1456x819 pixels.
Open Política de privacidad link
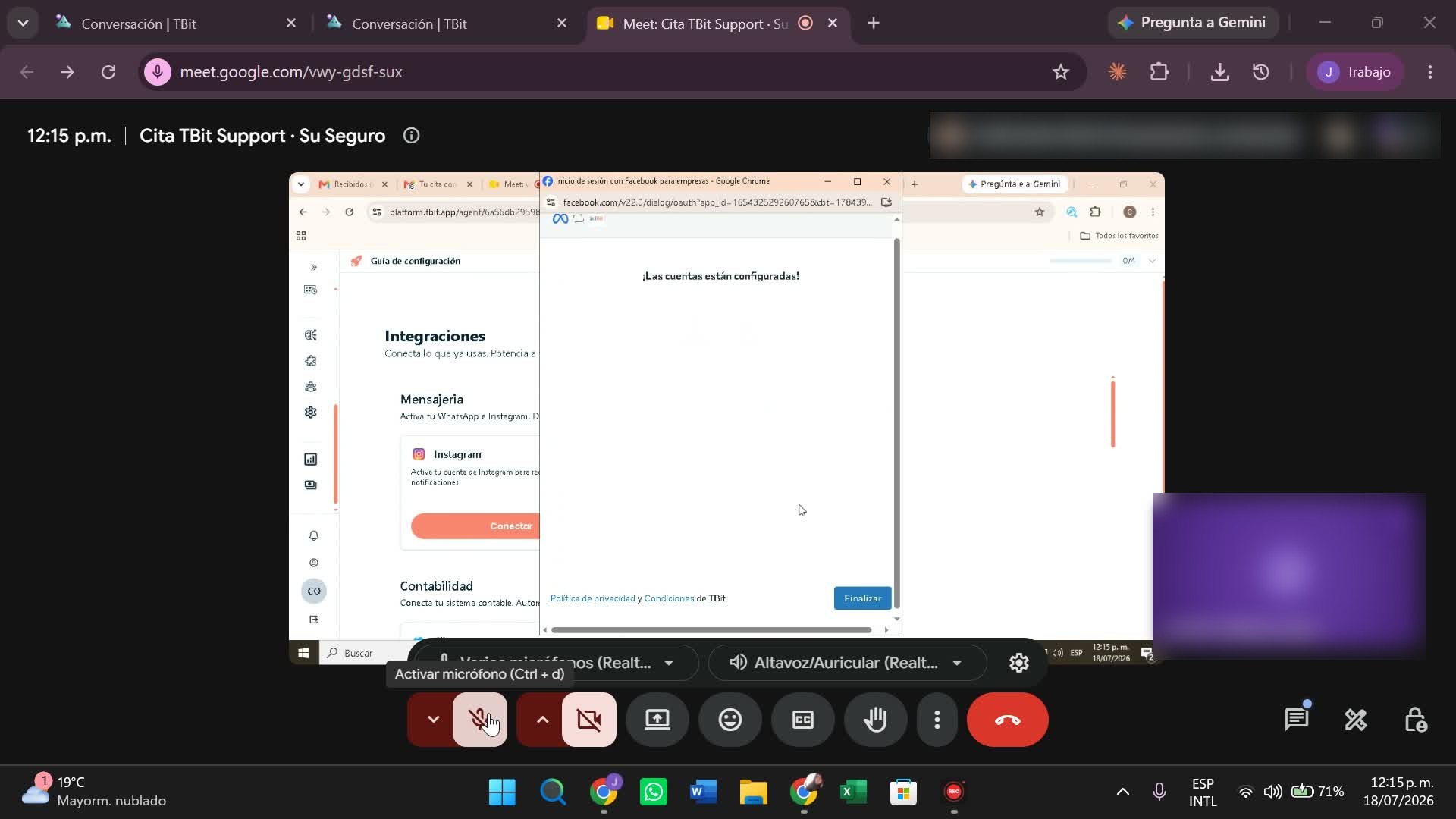tap(592, 598)
